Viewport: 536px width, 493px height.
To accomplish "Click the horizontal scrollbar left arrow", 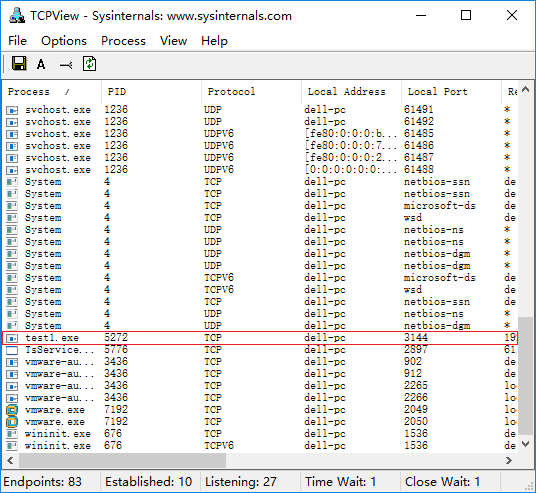I will click(x=10, y=461).
